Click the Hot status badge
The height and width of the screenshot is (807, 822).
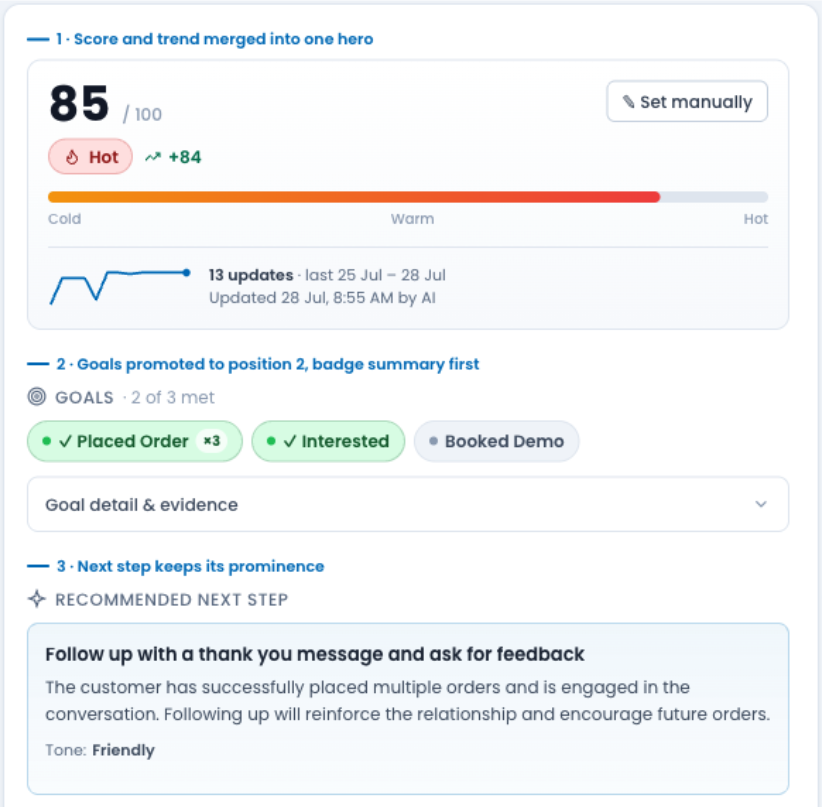(90, 157)
